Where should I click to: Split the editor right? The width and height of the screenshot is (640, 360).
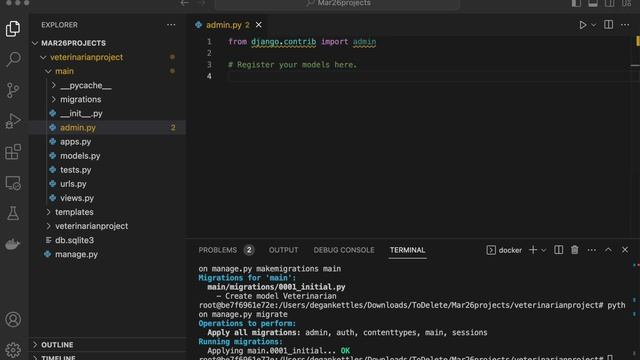pos(608,25)
